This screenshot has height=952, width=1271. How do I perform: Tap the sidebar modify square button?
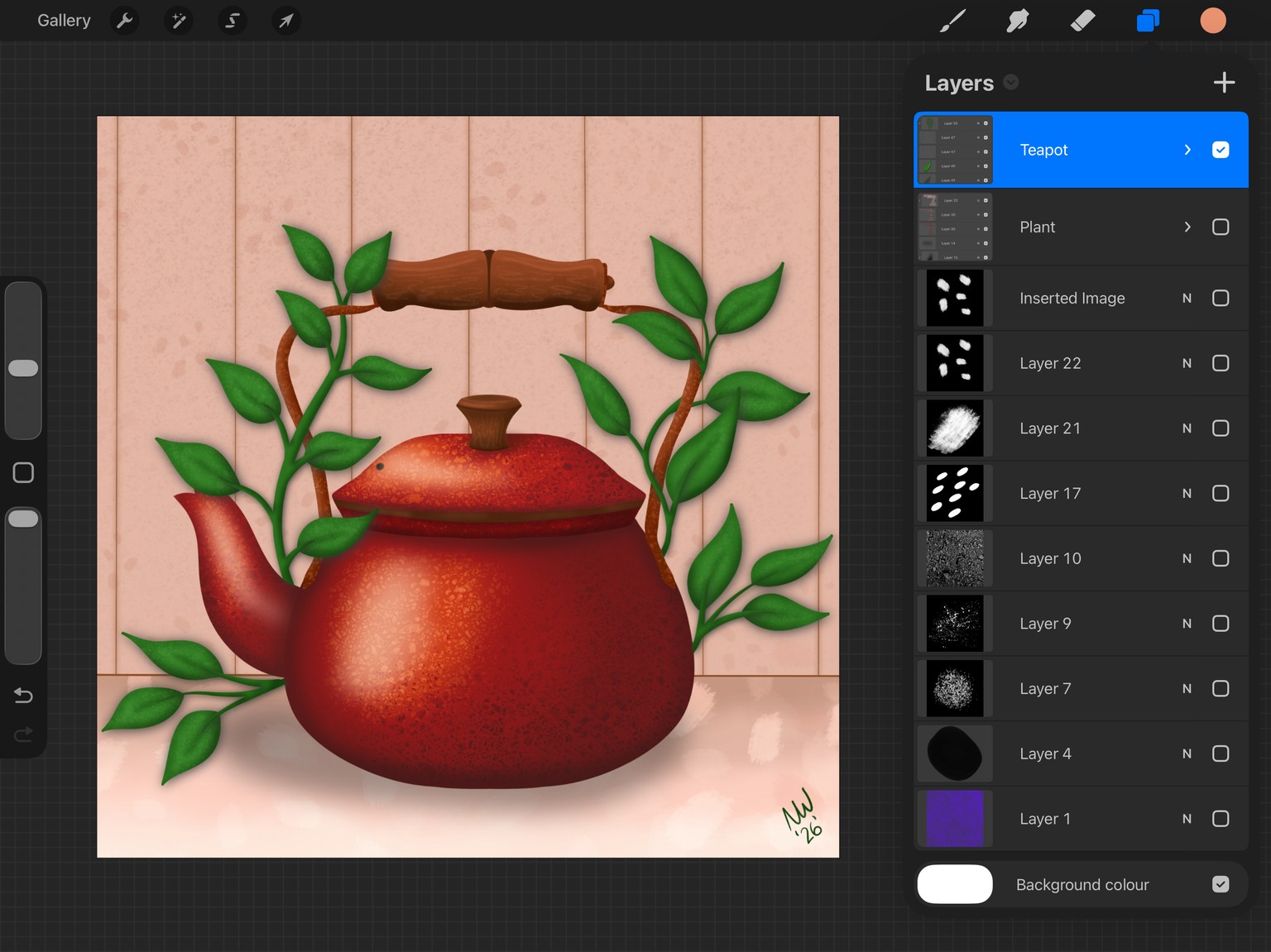point(23,472)
